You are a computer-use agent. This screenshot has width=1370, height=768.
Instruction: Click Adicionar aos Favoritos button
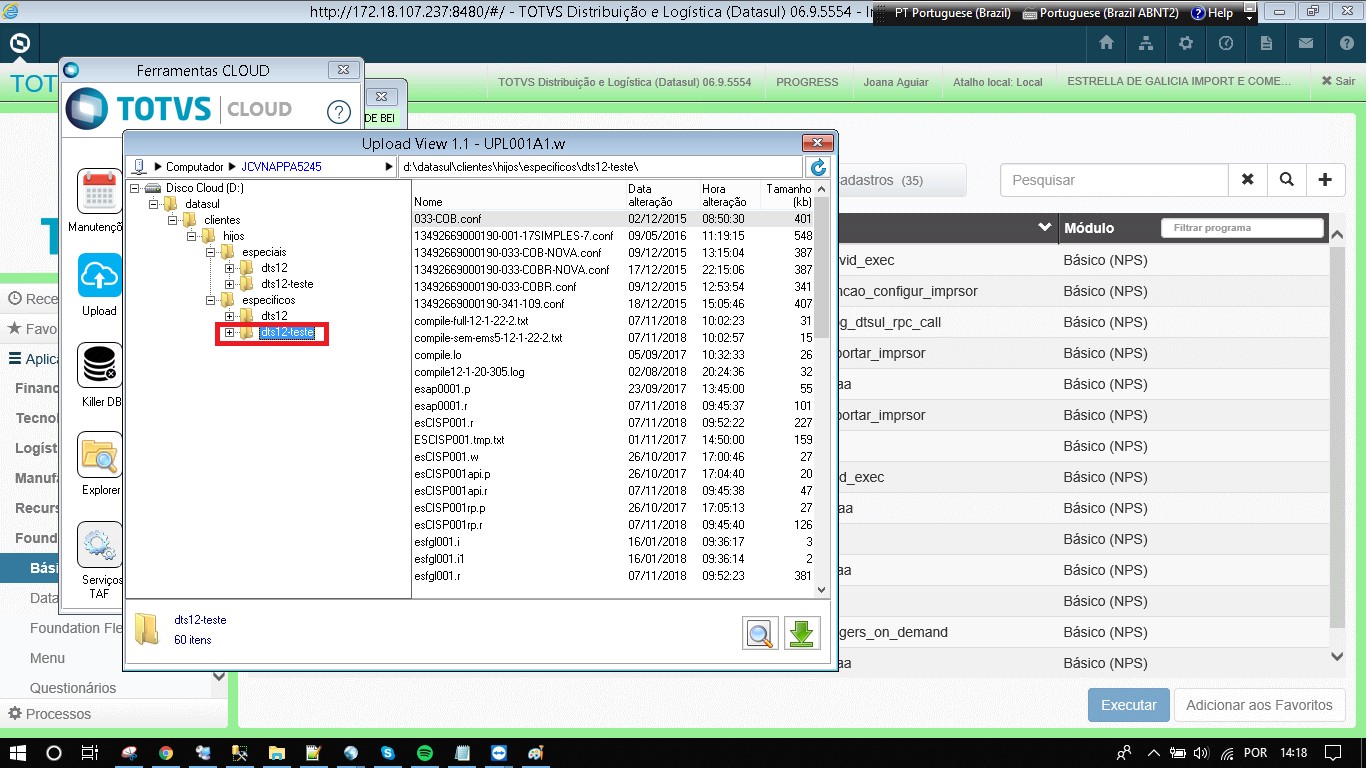pos(1259,705)
